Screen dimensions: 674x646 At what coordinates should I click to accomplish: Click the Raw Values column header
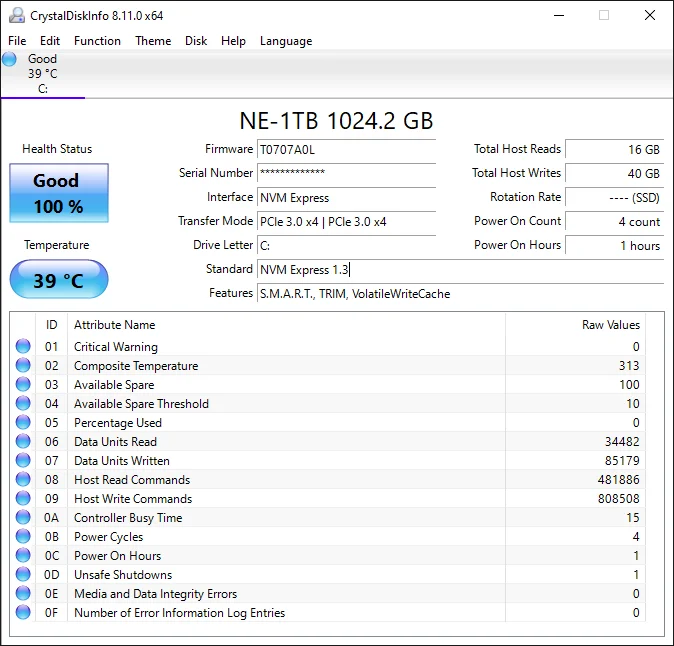pos(576,325)
